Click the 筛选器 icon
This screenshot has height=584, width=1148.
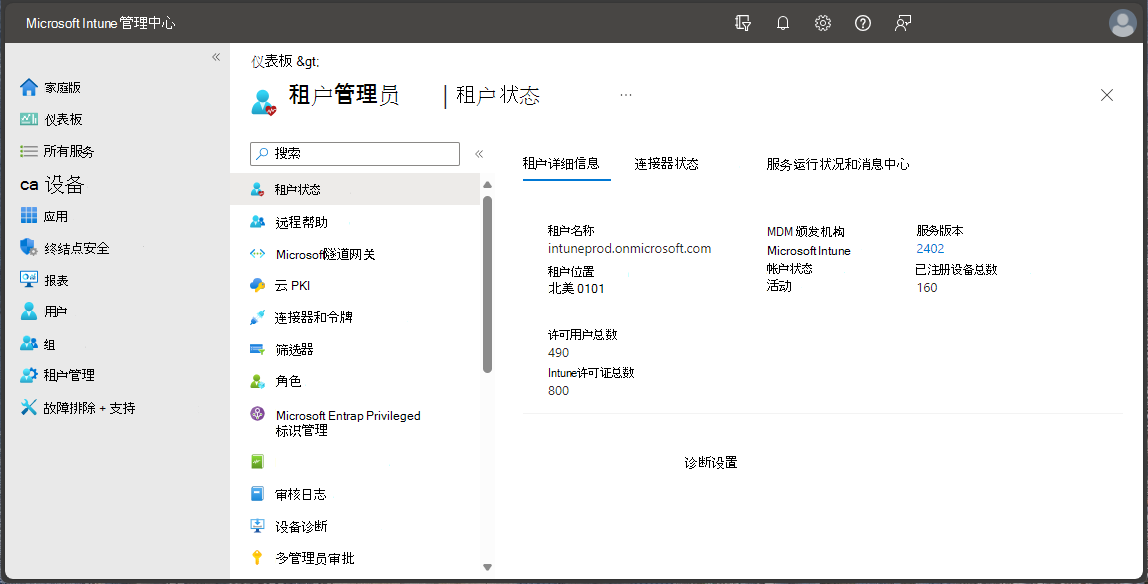(x=257, y=350)
